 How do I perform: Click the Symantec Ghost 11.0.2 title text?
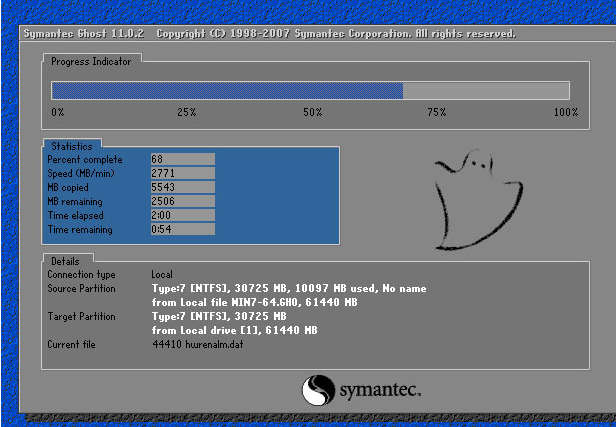click(x=84, y=34)
